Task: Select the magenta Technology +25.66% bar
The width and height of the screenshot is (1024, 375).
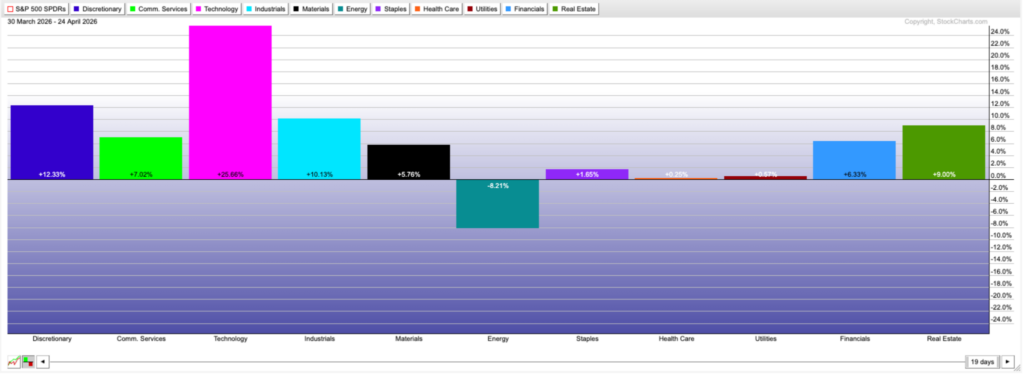Action: 230,103
